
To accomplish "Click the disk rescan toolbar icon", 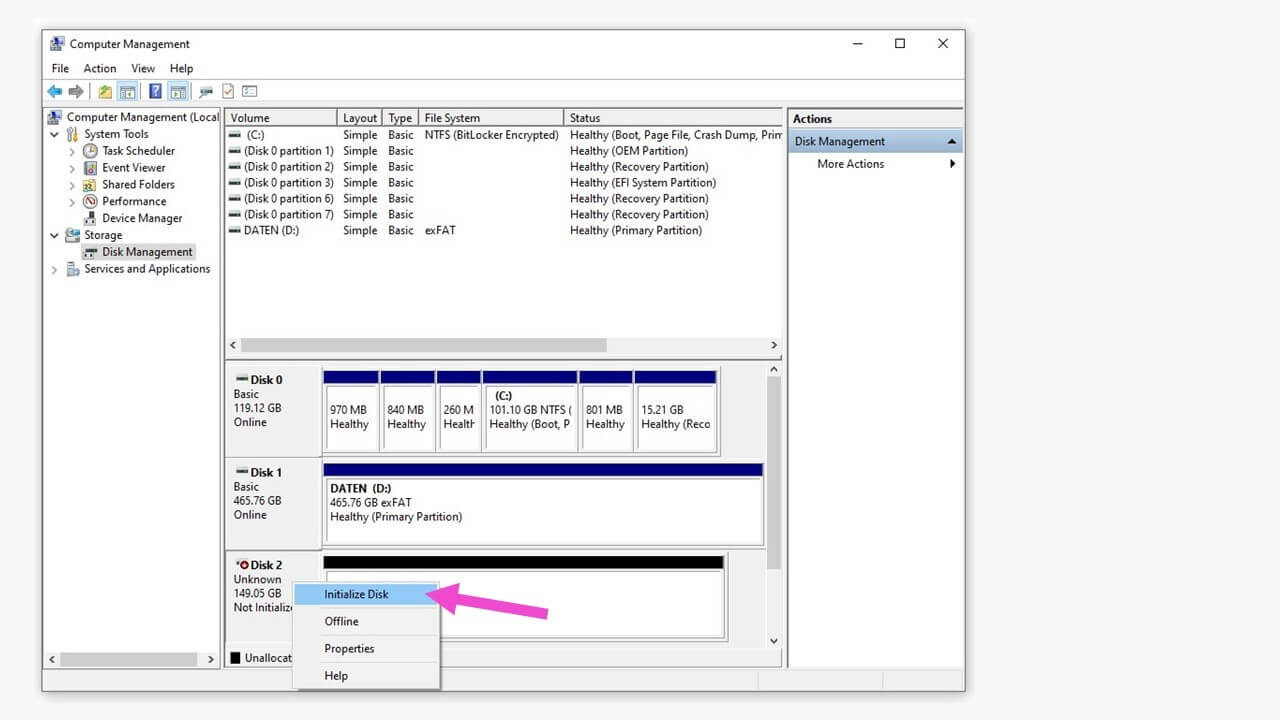I will click(206, 91).
